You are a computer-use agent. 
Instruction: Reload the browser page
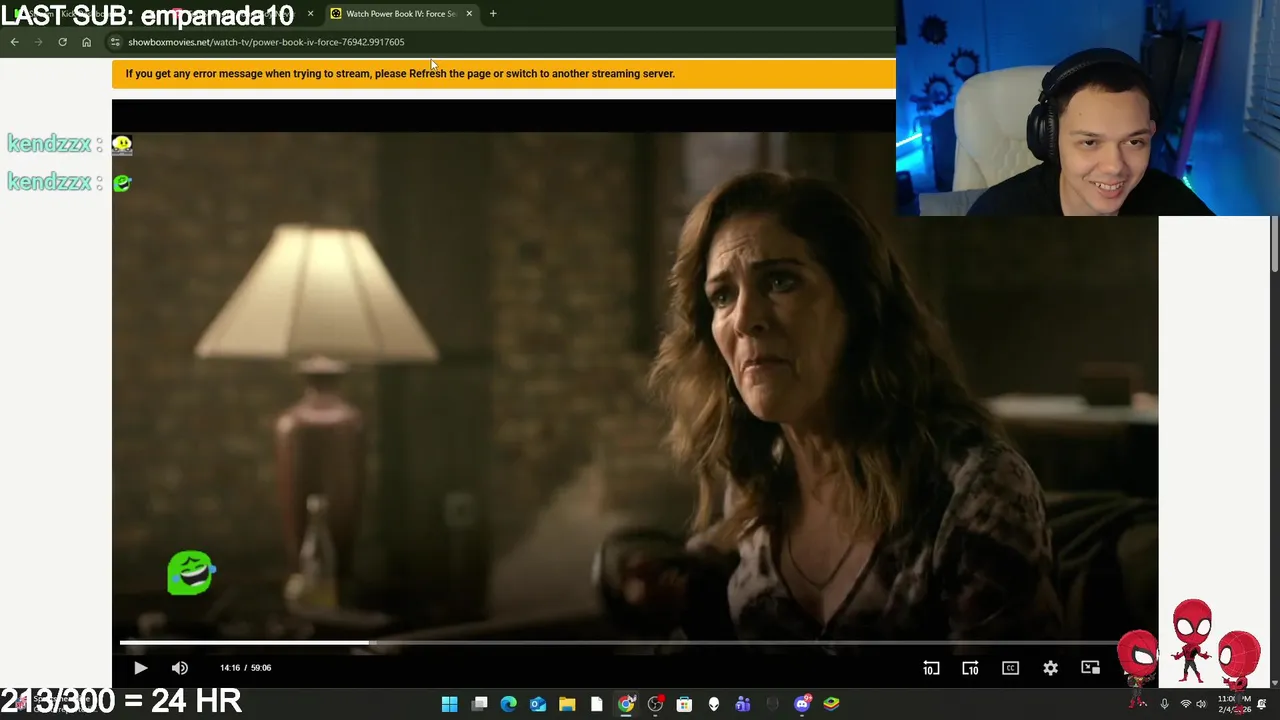(62, 42)
